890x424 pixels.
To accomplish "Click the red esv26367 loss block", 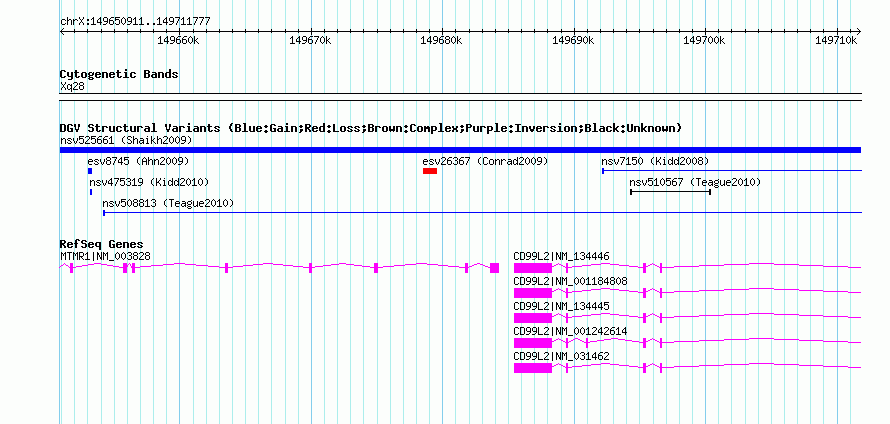I will pos(430,171).
